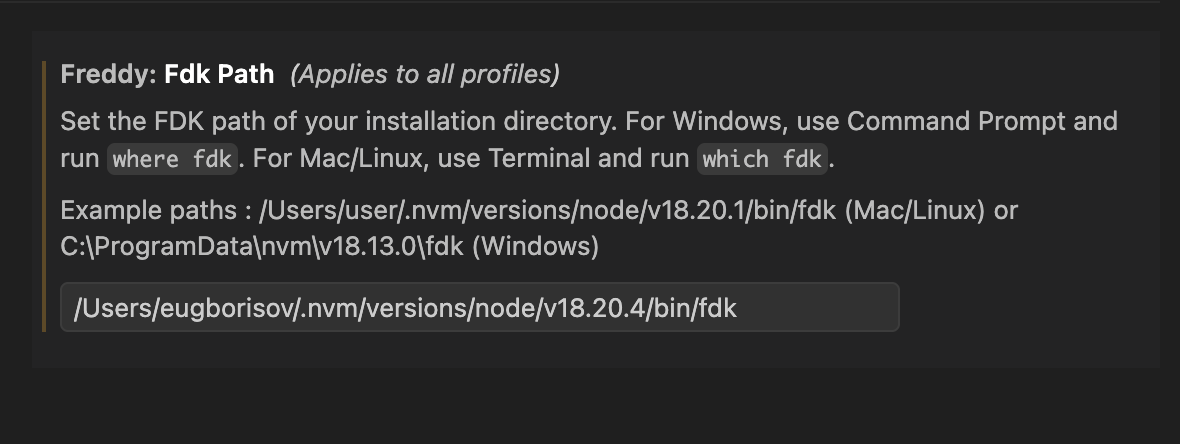Screen dimensions: 1180x444
Task: Click the "which fdk" code snippet
Action: click(762, 159)
